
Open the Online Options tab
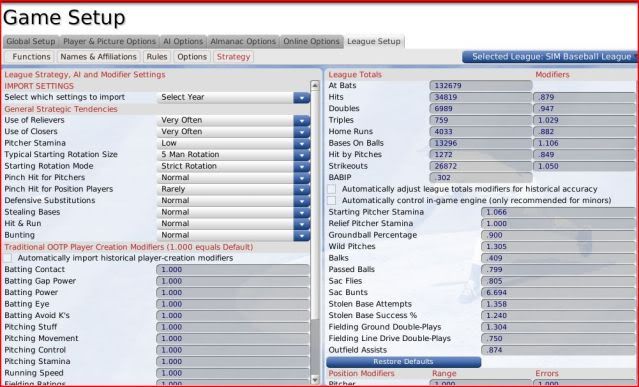(x=311, y=42)
